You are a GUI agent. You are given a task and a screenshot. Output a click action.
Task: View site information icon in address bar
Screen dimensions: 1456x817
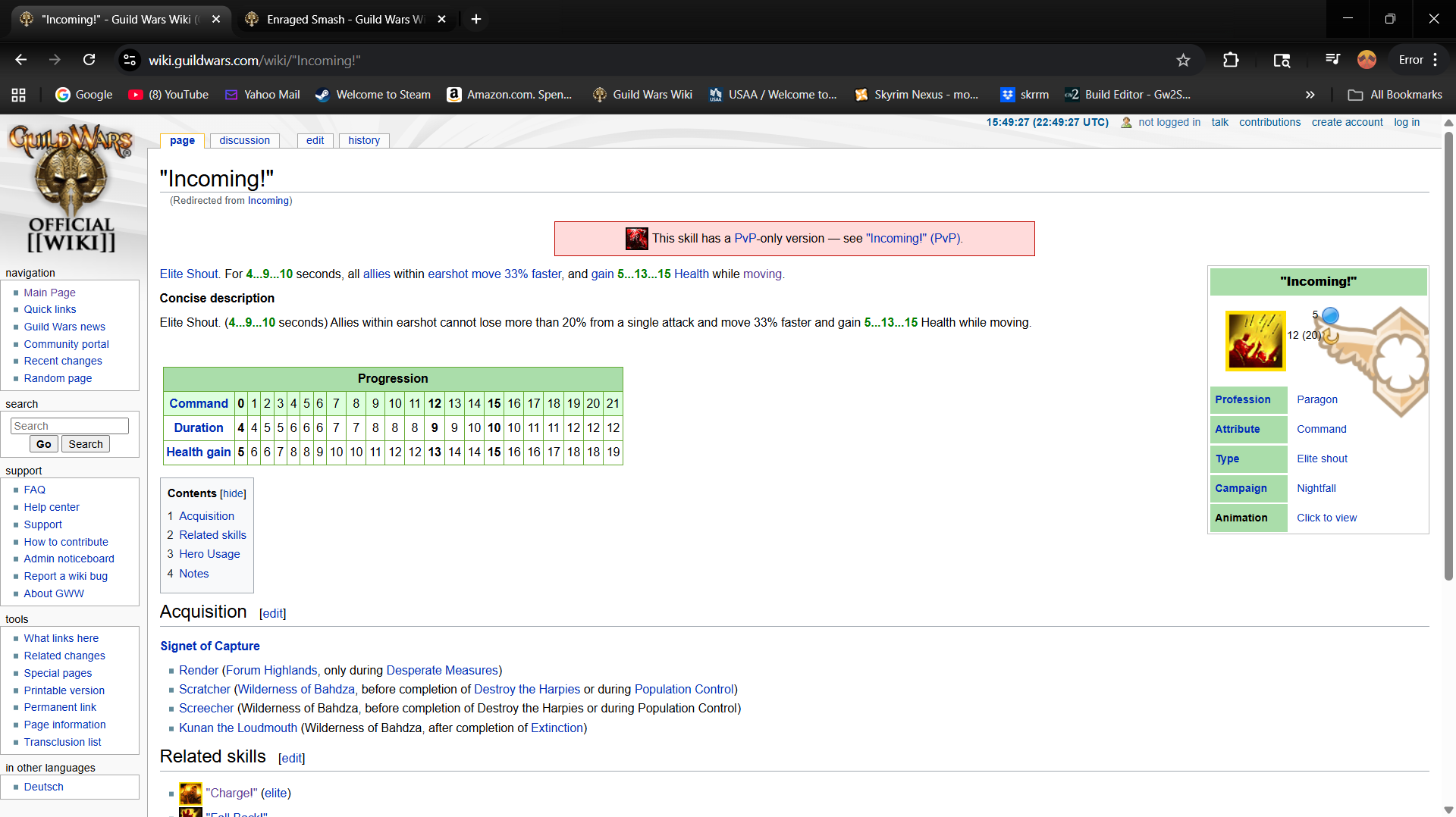(x=130, y=60)
